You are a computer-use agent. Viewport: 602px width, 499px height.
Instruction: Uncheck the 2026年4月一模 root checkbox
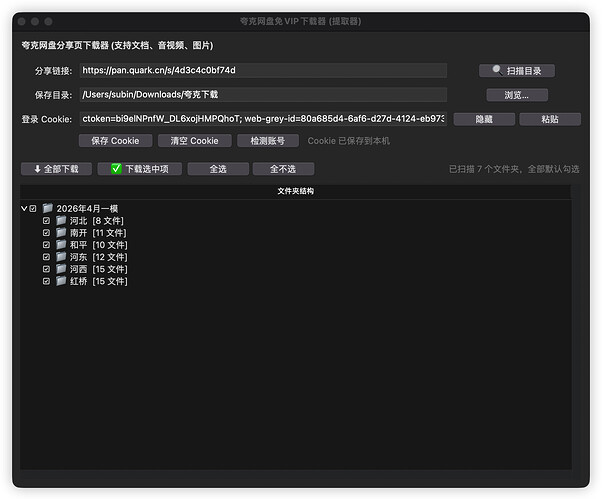tap(33, 208)
